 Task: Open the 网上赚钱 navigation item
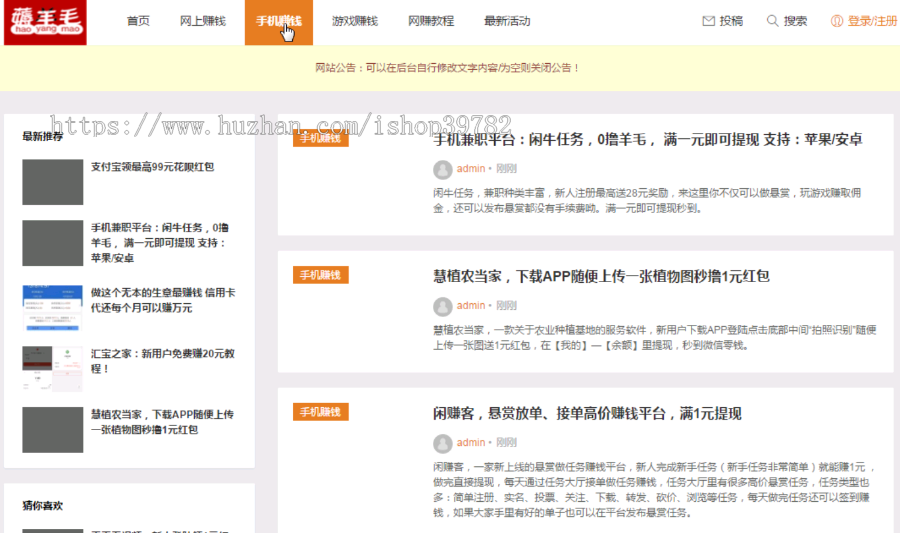coord(202,21)
